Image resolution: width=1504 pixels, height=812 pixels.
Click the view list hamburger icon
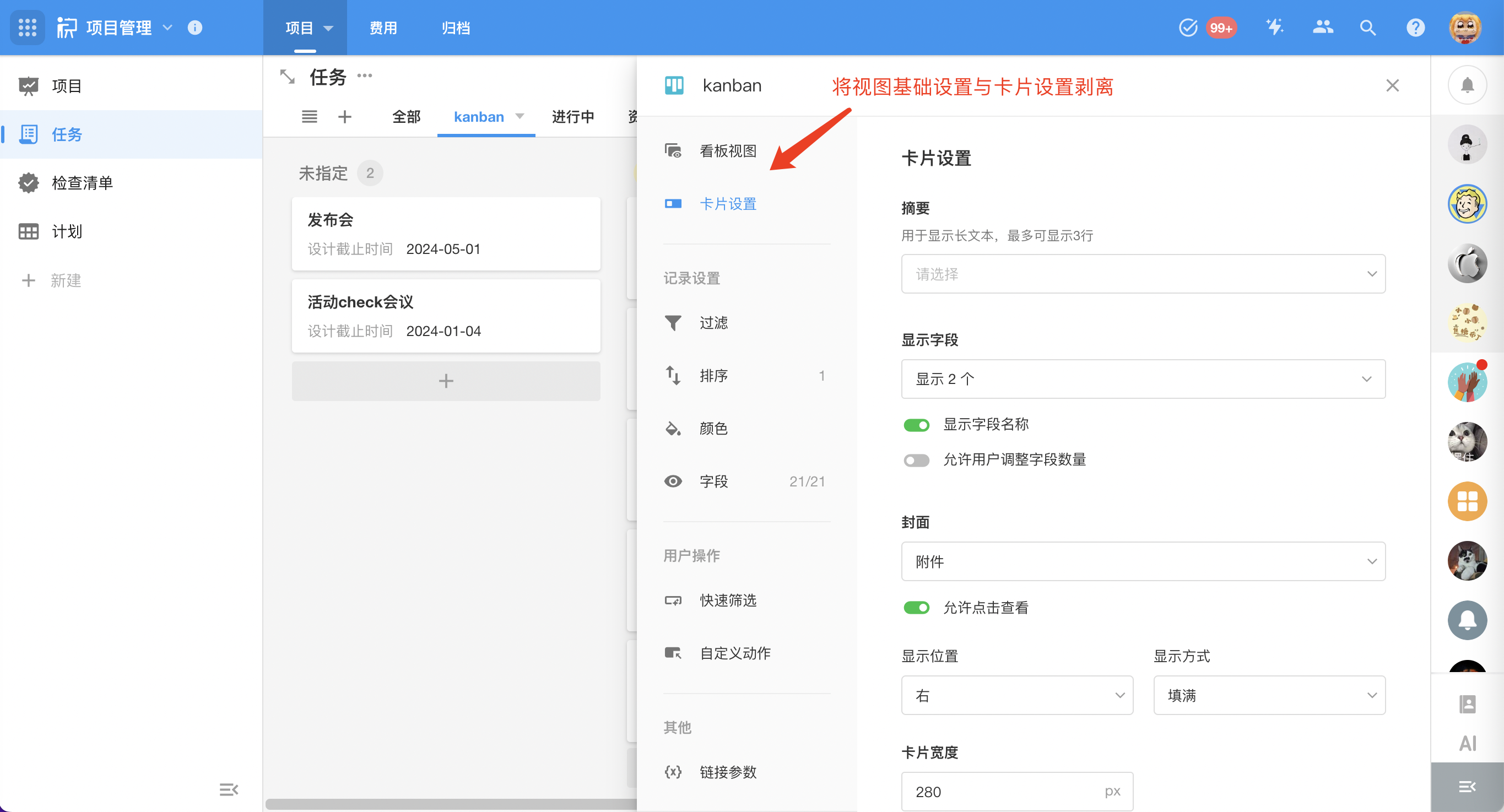pos(310,117)
